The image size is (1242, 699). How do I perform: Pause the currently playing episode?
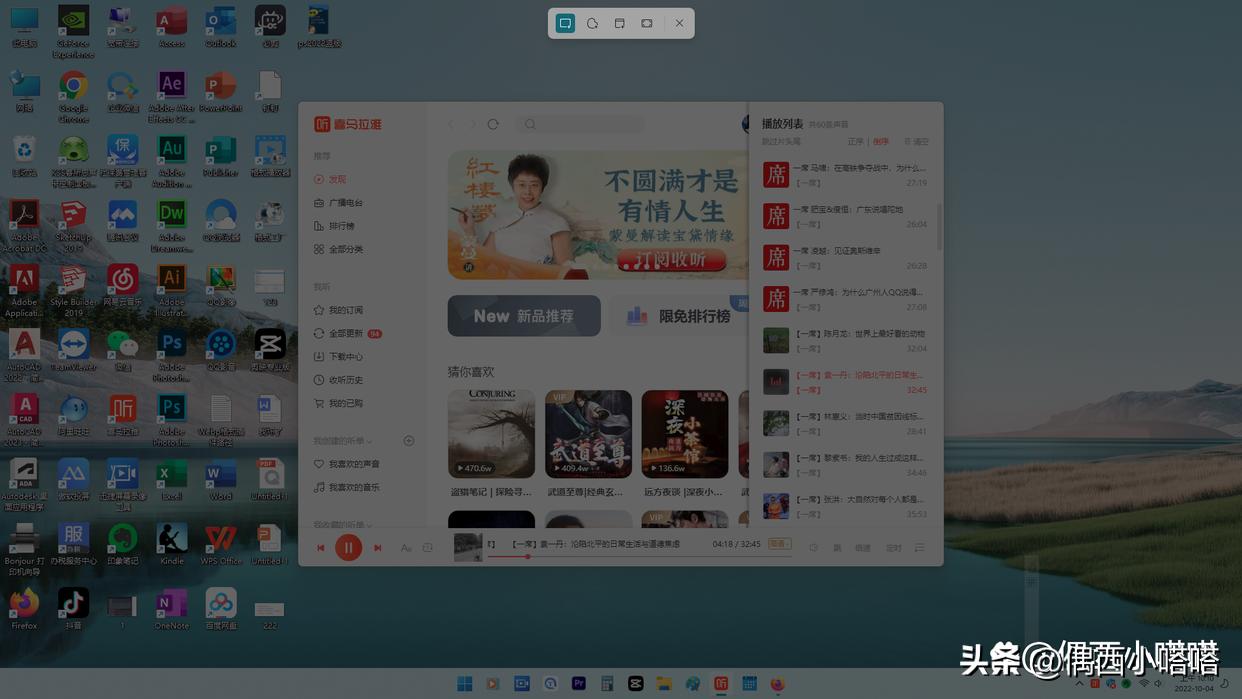tap(348, 547)
